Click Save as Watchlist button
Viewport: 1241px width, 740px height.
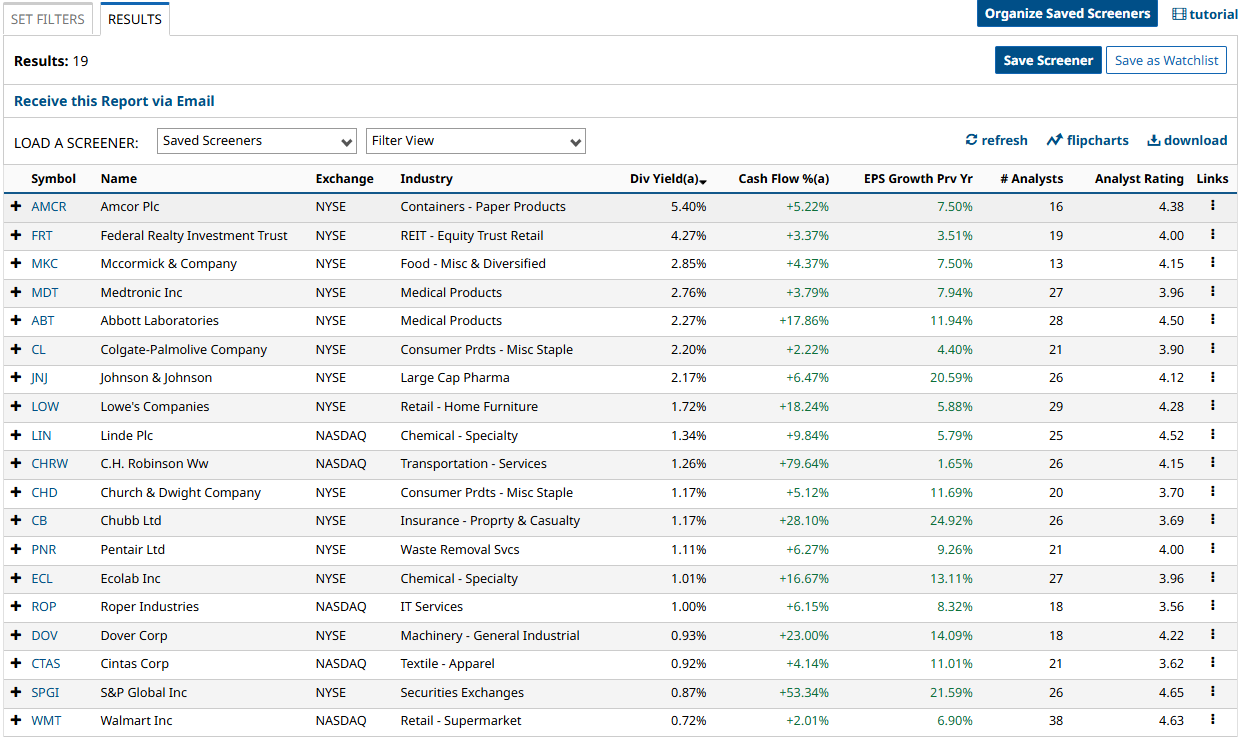coord(1166,60)
